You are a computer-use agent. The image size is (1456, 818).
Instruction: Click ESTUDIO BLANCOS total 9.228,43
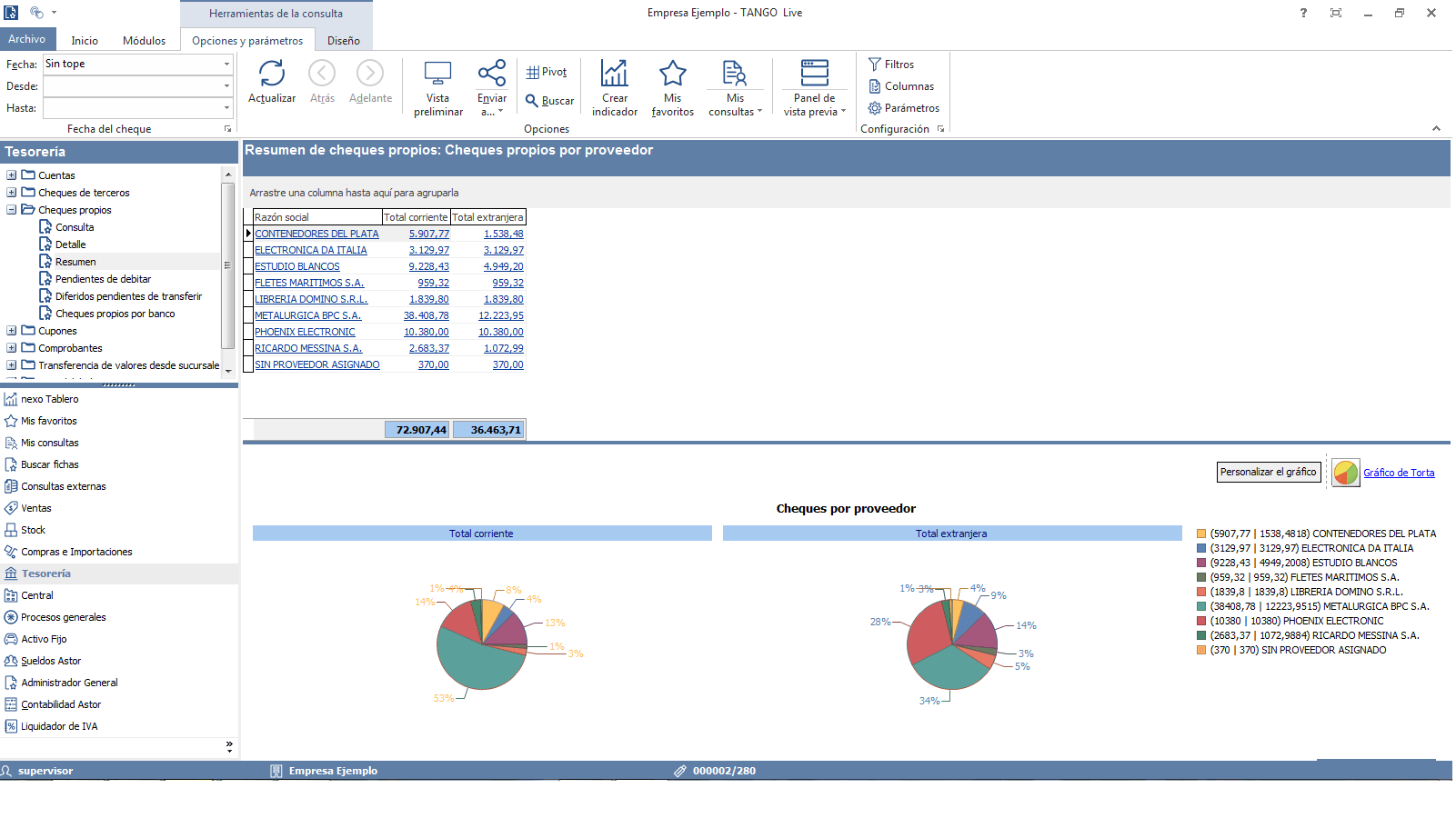(429, 266)
